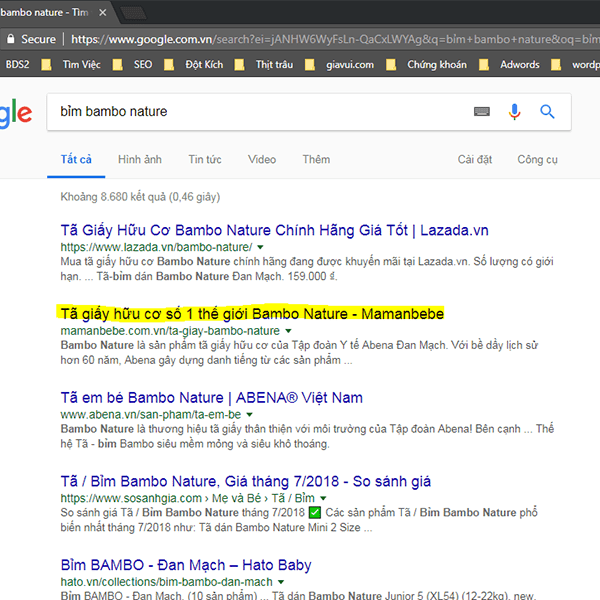Switch to the Tin tức tab

click(x=205, y=159)
